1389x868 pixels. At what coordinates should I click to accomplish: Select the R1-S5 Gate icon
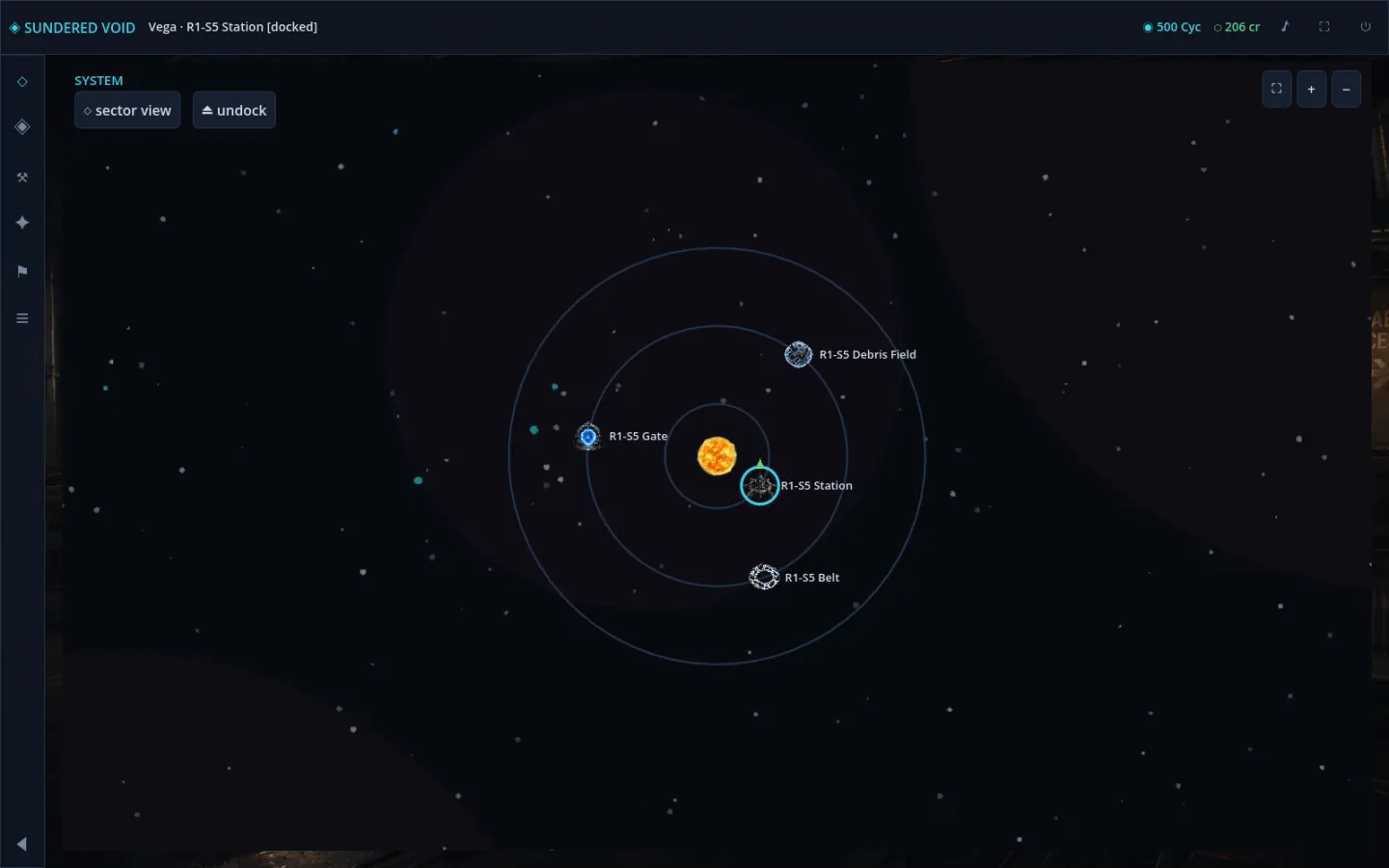click(588, 437)
